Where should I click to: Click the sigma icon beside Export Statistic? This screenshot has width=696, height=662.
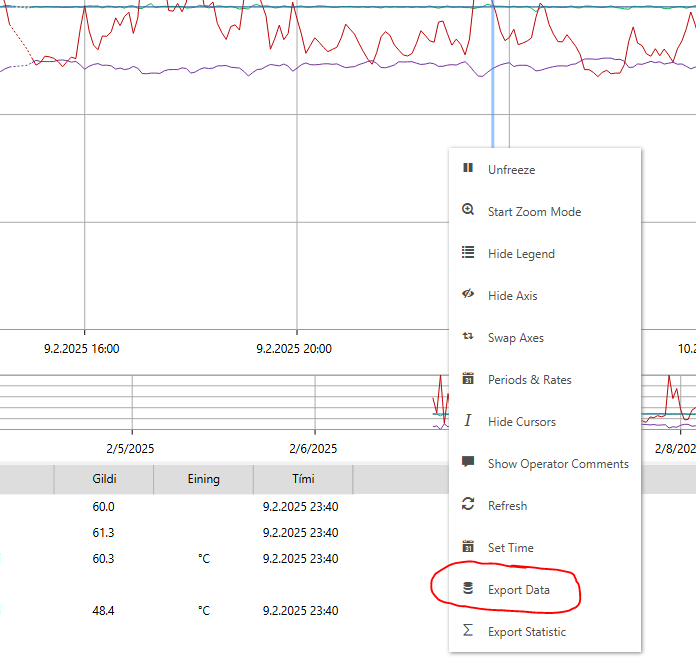tap(467, 631)
